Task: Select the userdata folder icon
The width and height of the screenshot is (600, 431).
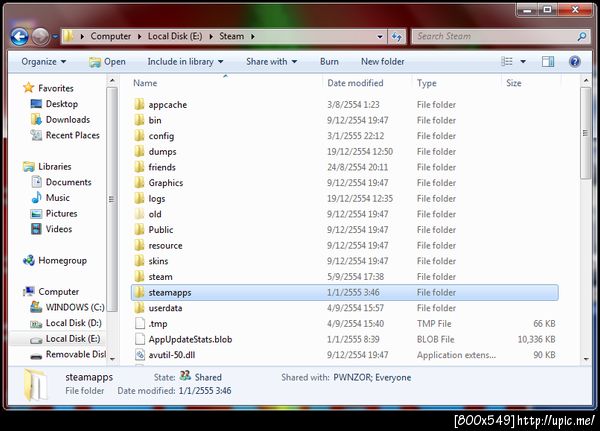Action: point(140,308)
